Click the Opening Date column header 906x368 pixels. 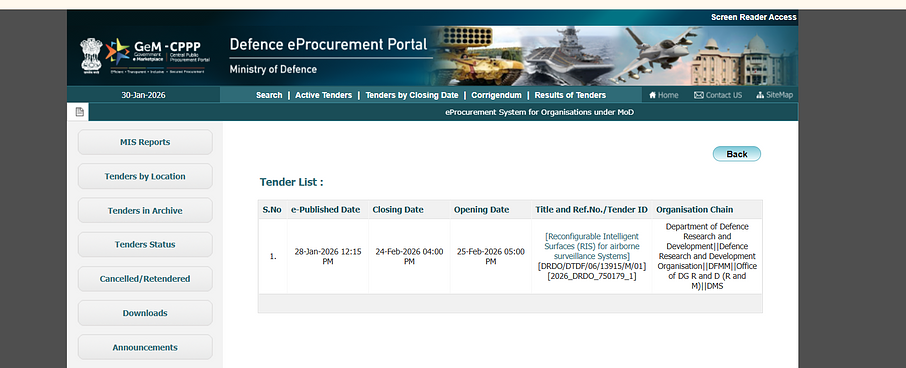click(481, 210)
